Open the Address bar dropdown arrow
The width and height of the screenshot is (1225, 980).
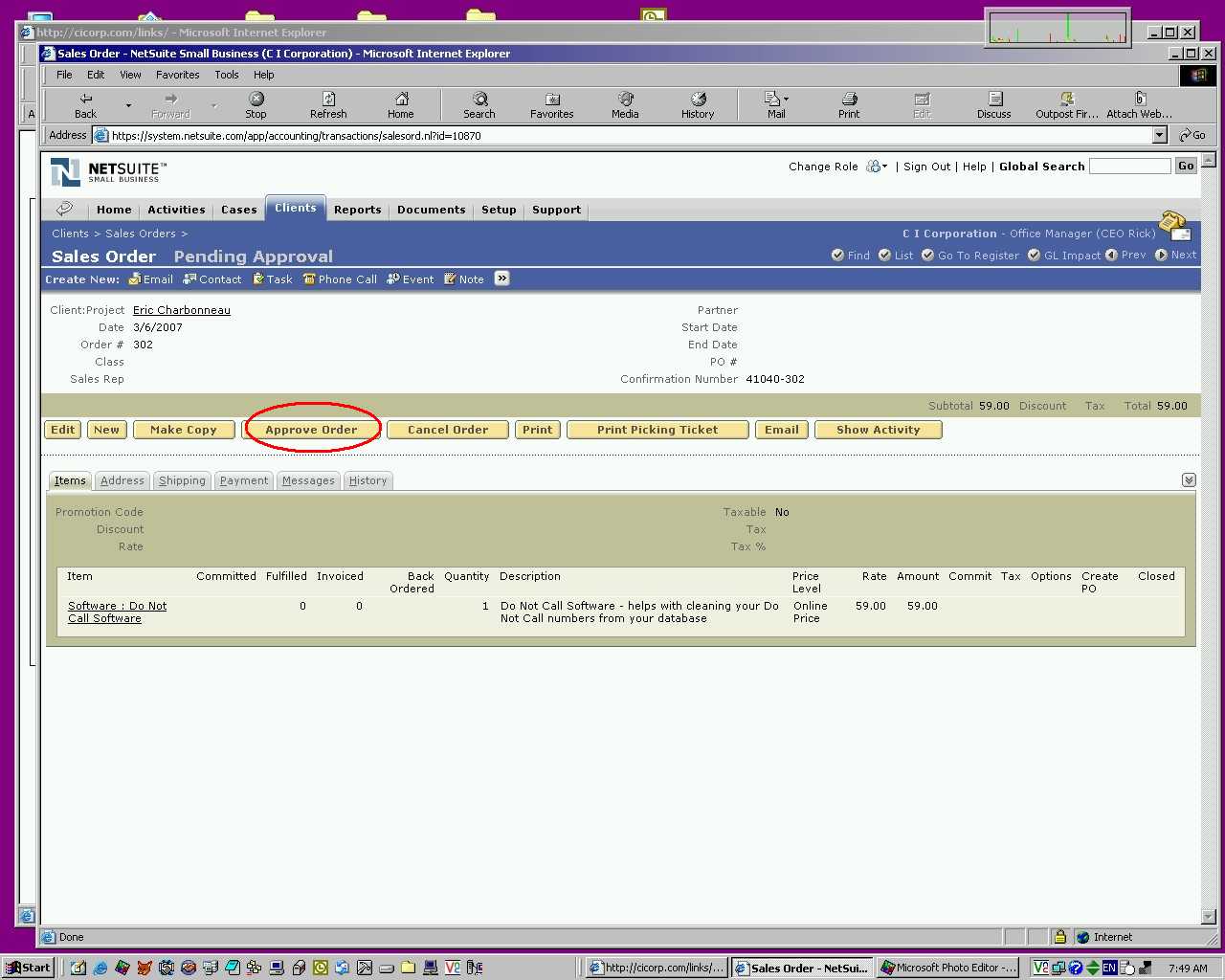(1160, 136)
